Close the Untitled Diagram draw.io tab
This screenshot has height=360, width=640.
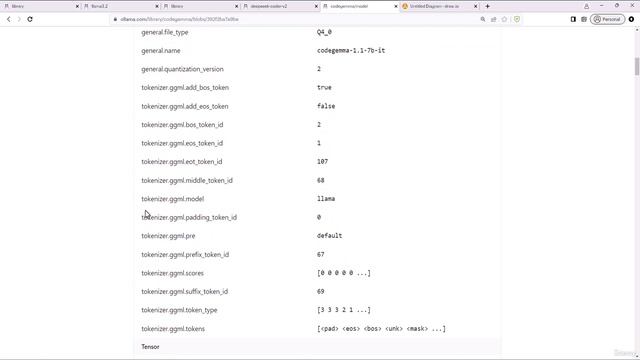[476, 7]
